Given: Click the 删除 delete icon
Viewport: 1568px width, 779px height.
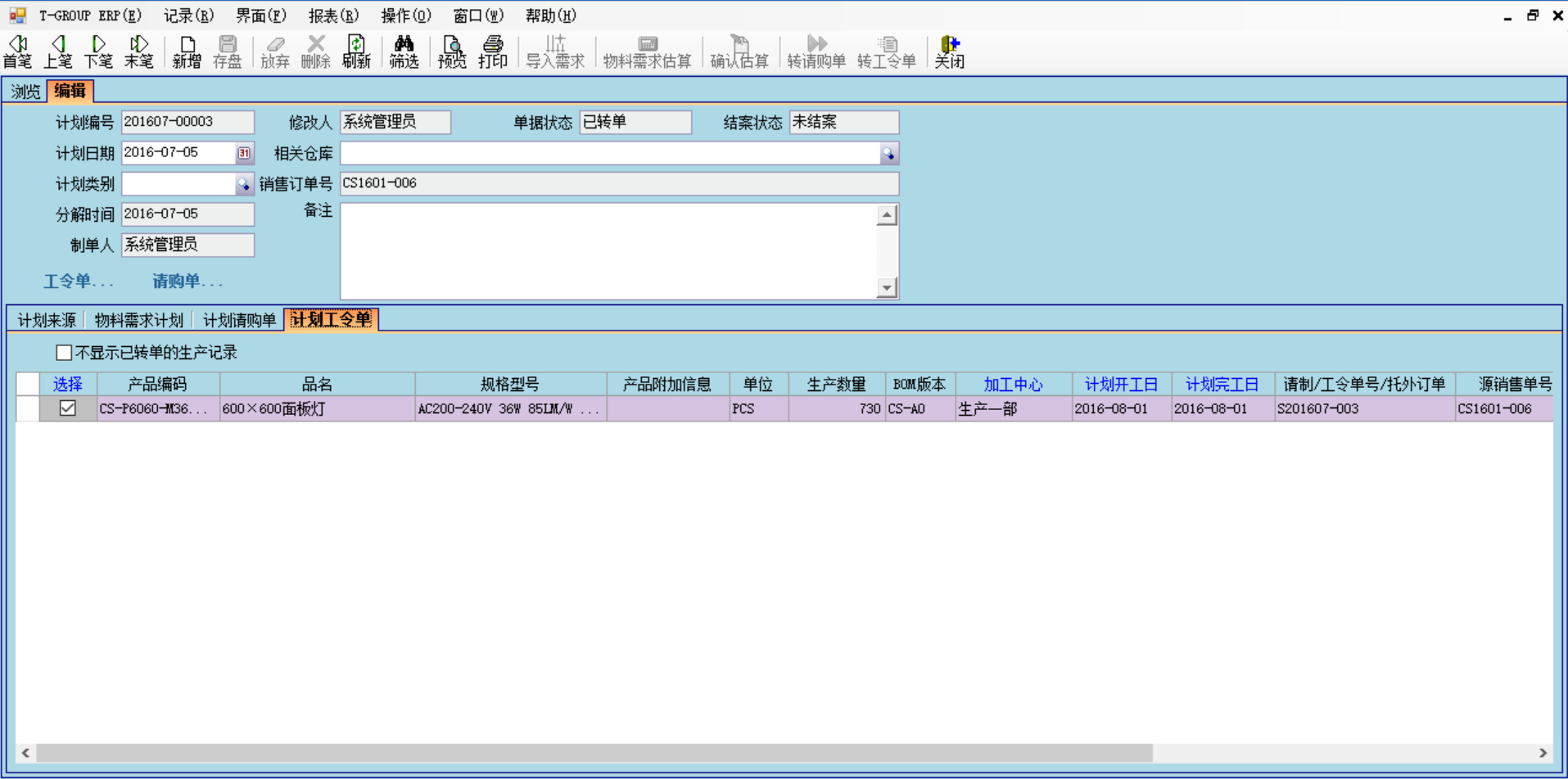Looking at the screenshot, I should pos(315,52).
